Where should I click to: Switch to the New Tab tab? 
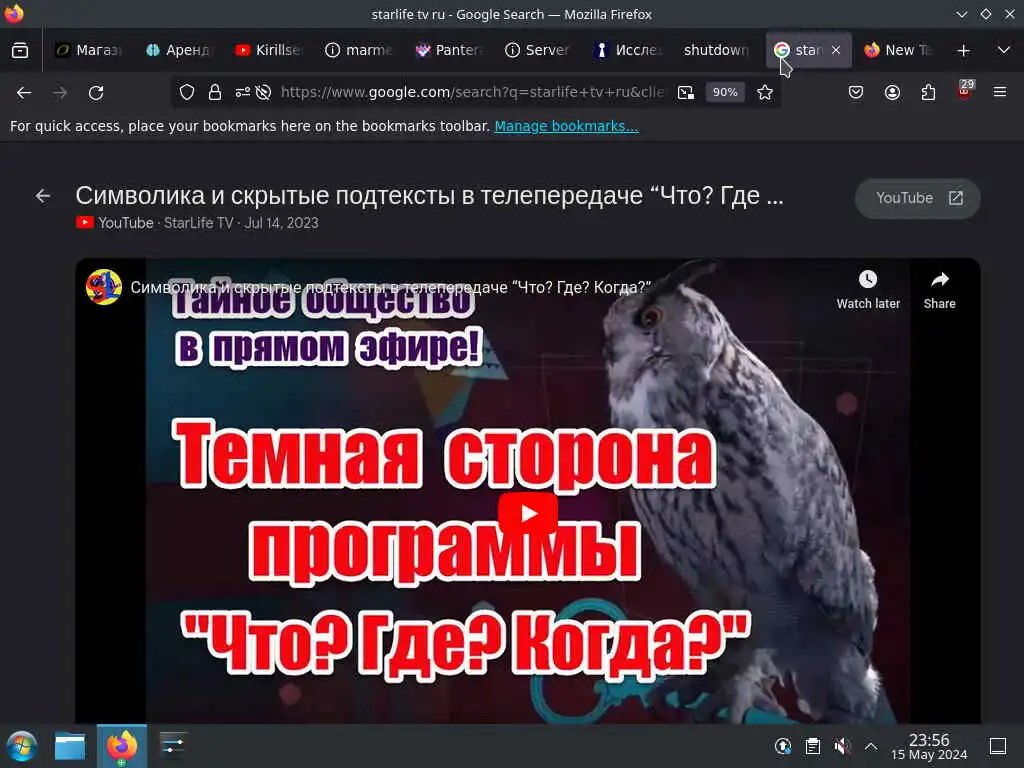898,50
